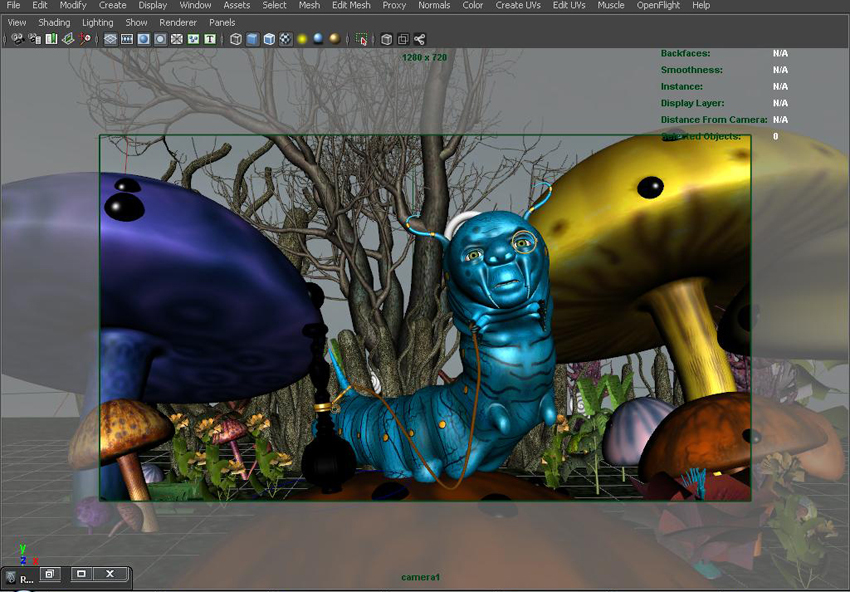Open the Edit Mesh menu
850x592 pixels.
point(351,5)
